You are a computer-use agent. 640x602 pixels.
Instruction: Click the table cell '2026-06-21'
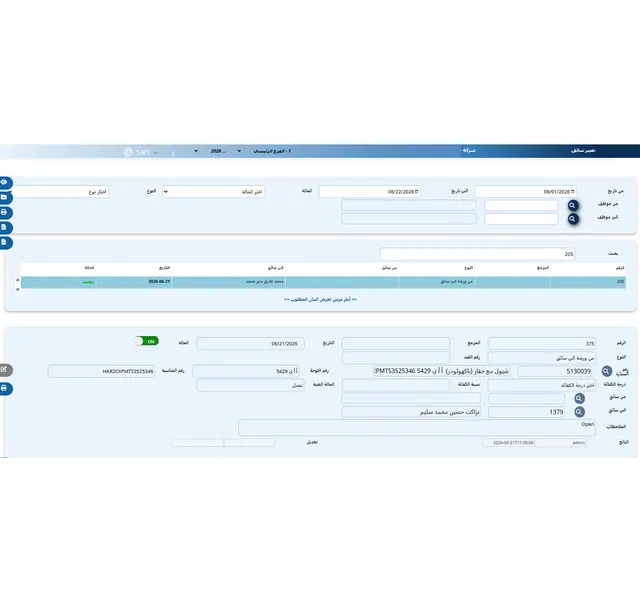135,282
